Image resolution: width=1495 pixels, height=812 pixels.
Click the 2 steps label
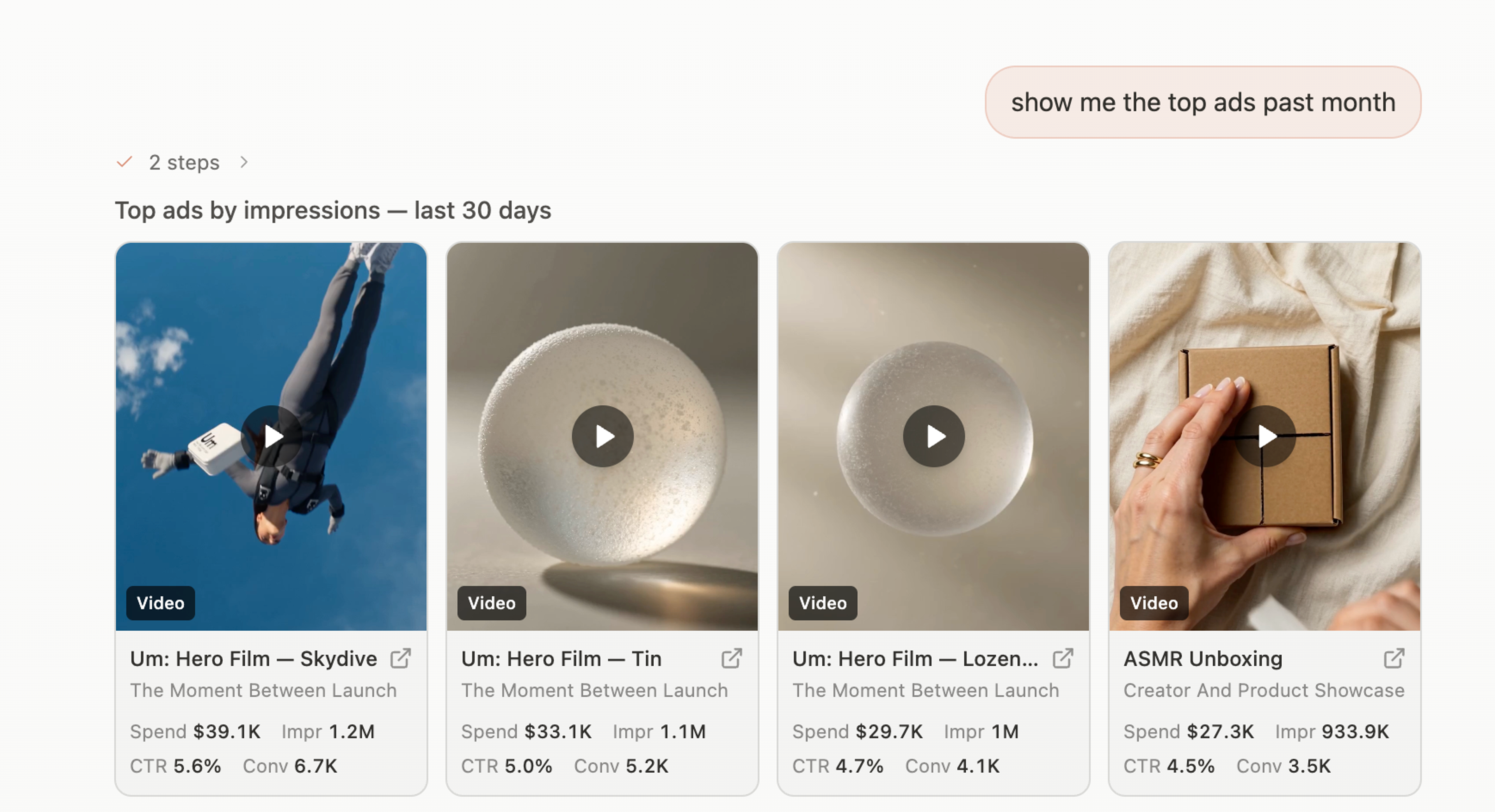pyautogui.click(x=184, y=162)
